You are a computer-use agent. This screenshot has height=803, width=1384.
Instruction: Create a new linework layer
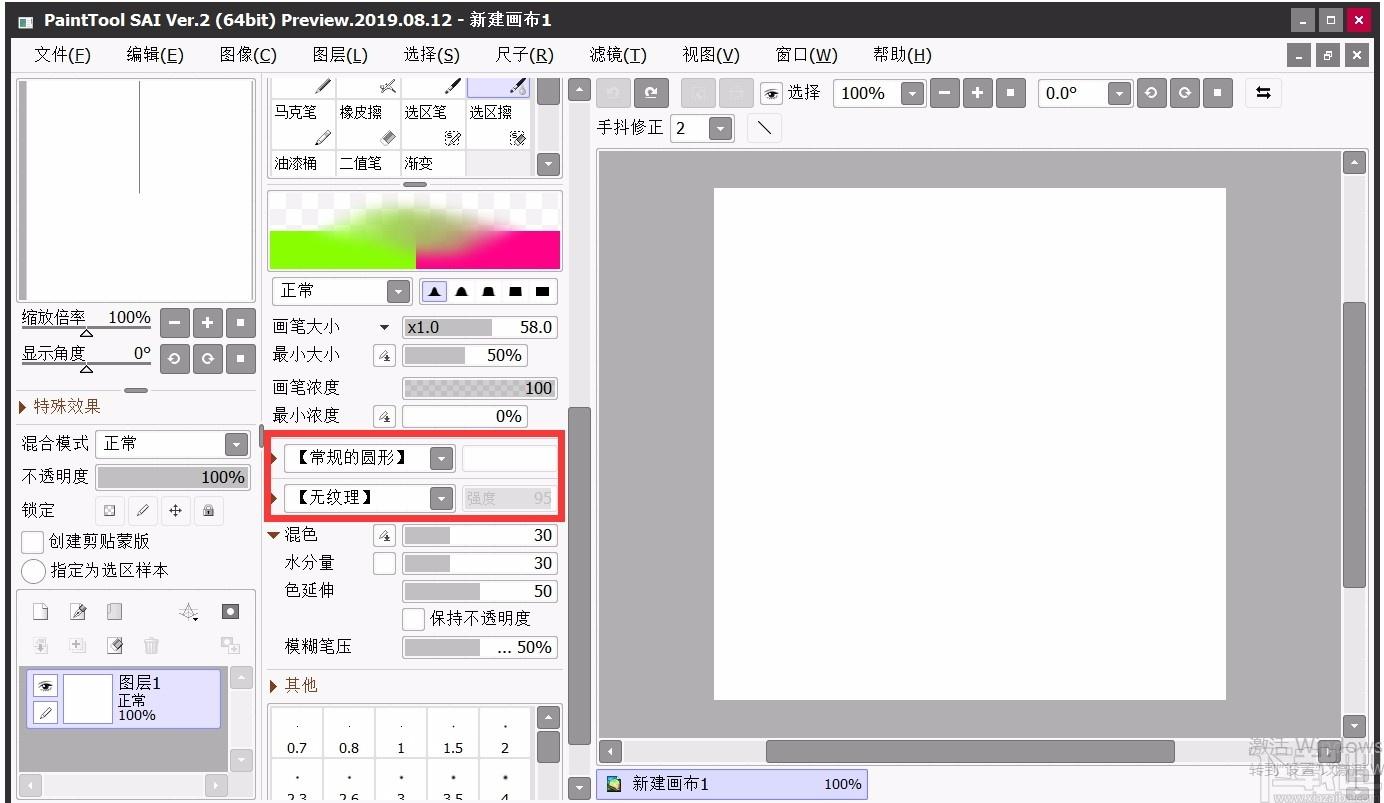(78, 612)
